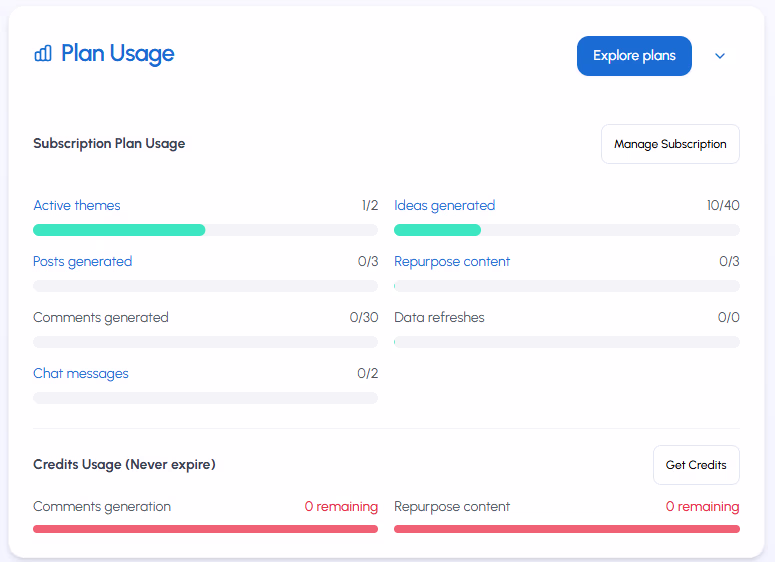This screenshot has height=562, width=775.
Task: Click the Credits Usage (Never expire) heading
Action: pos(124,464)
